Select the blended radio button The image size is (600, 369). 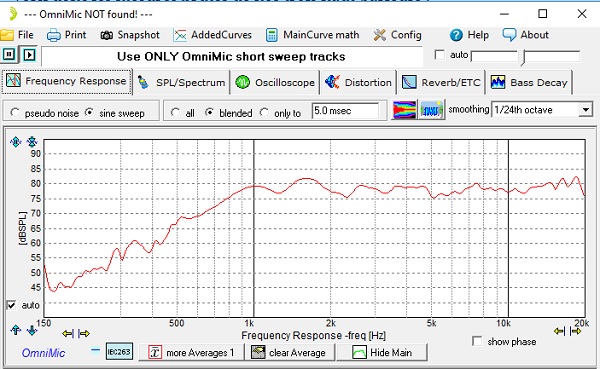209,113
